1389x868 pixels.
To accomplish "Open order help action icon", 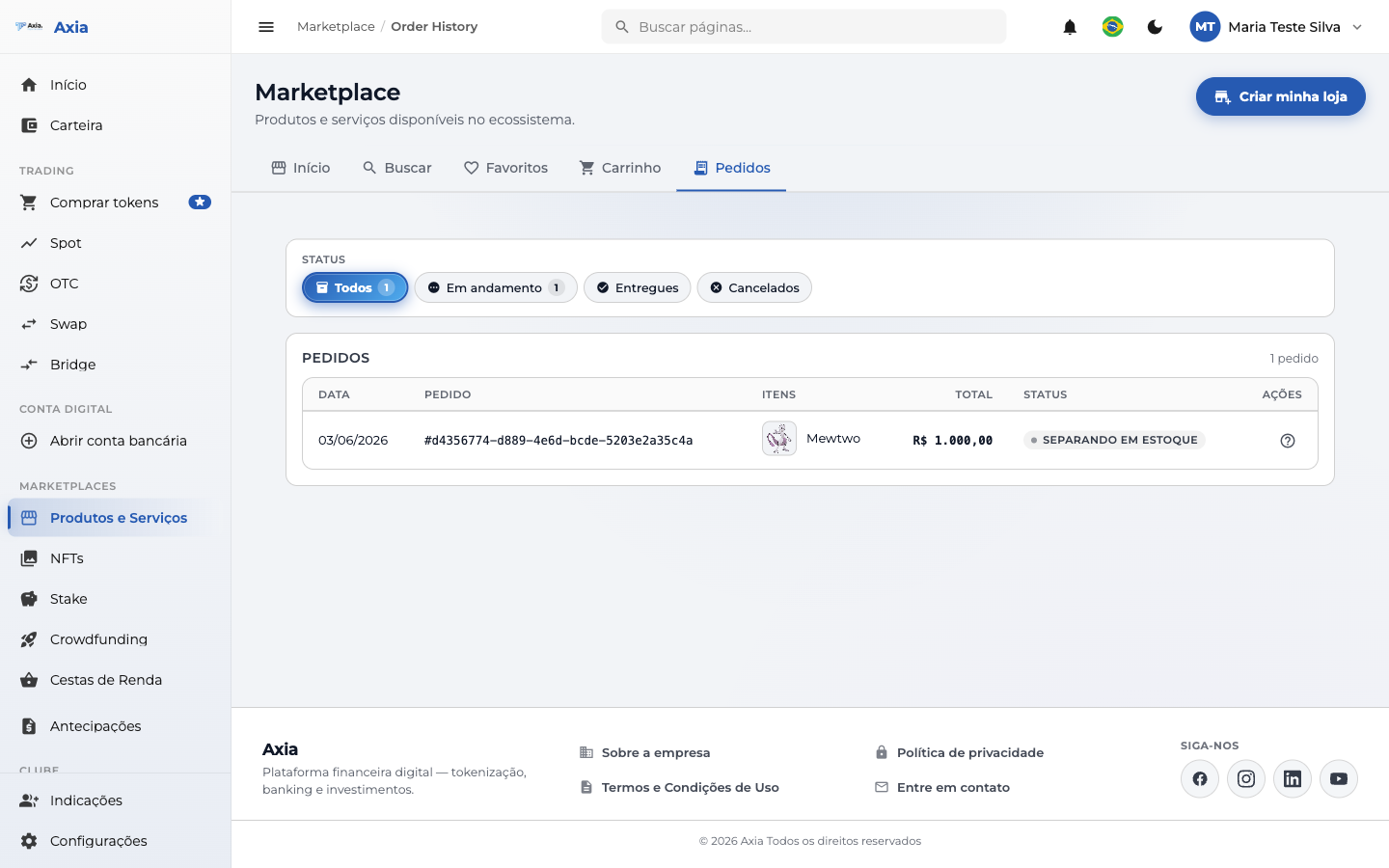I will pyautogui.click(x=1288, y=441).
